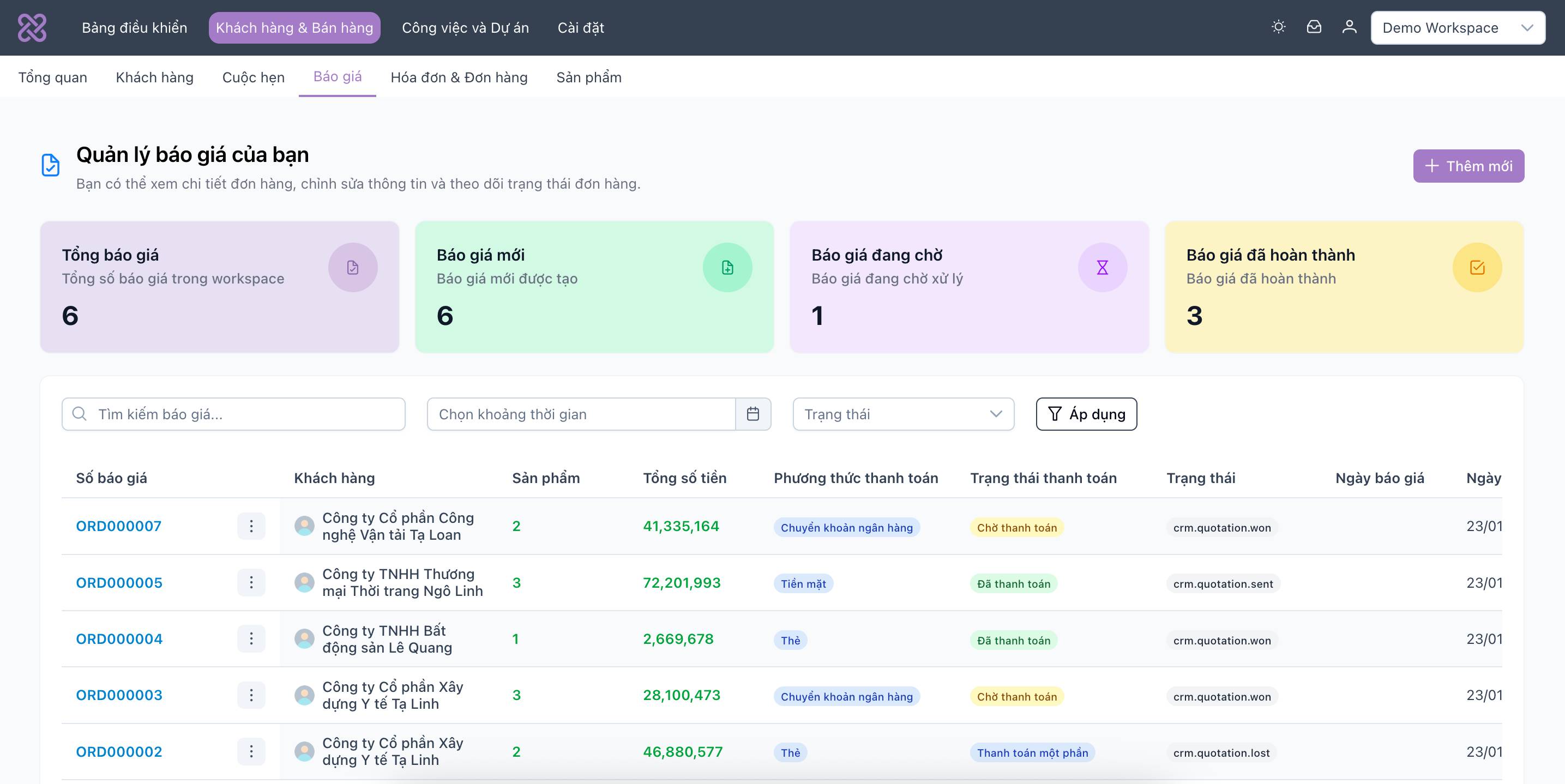1565x784 pixels.
Task: Open three-dot menu for ORD000002
Action: tap(251, 752)
